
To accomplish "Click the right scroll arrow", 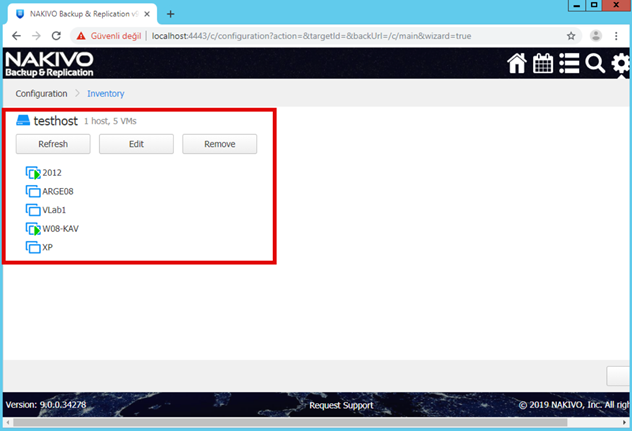I will click(x=625, y=423).
